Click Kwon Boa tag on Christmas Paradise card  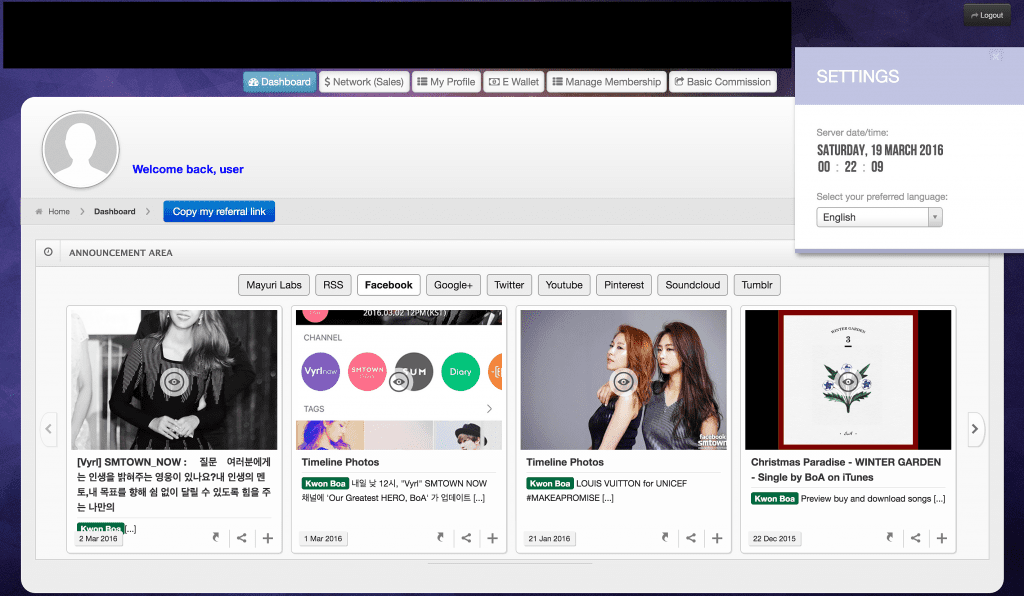tap(775, 499)
